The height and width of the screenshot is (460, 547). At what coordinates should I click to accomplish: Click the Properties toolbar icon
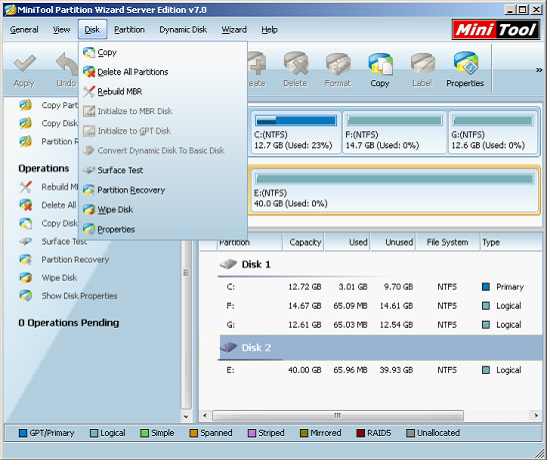466,63
